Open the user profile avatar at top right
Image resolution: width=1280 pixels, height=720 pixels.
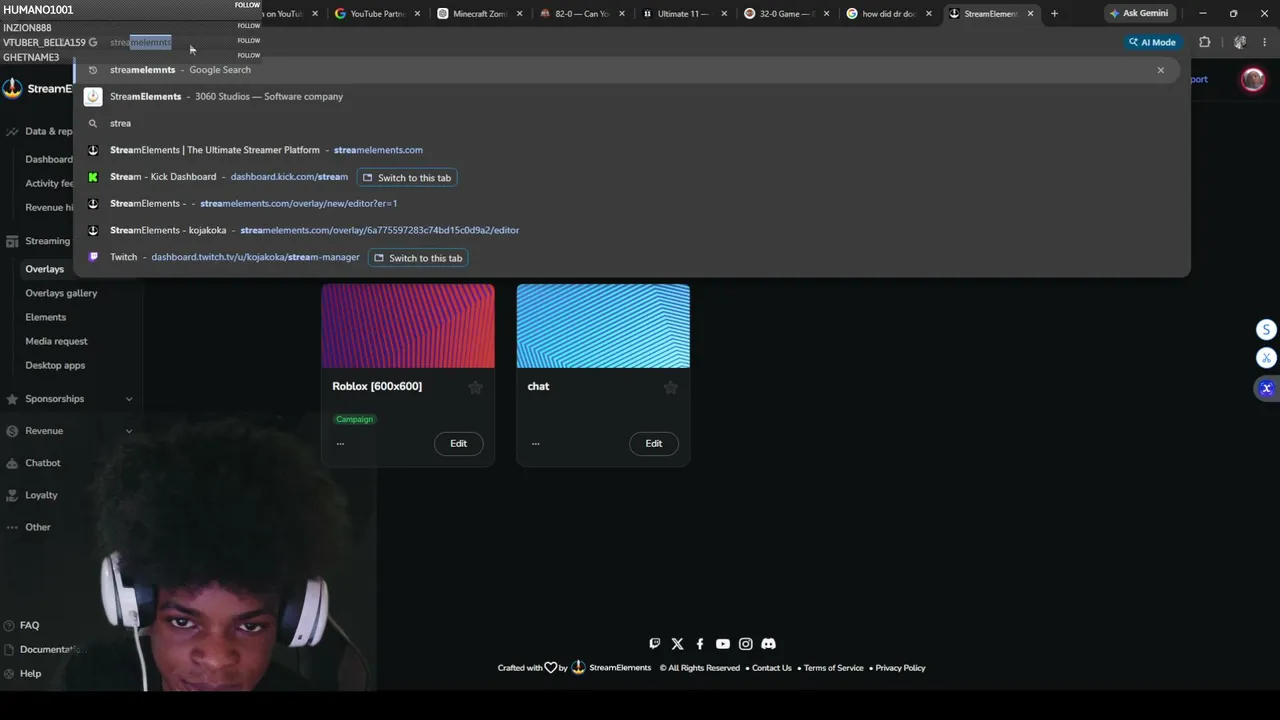click(x=1253, y=79)
